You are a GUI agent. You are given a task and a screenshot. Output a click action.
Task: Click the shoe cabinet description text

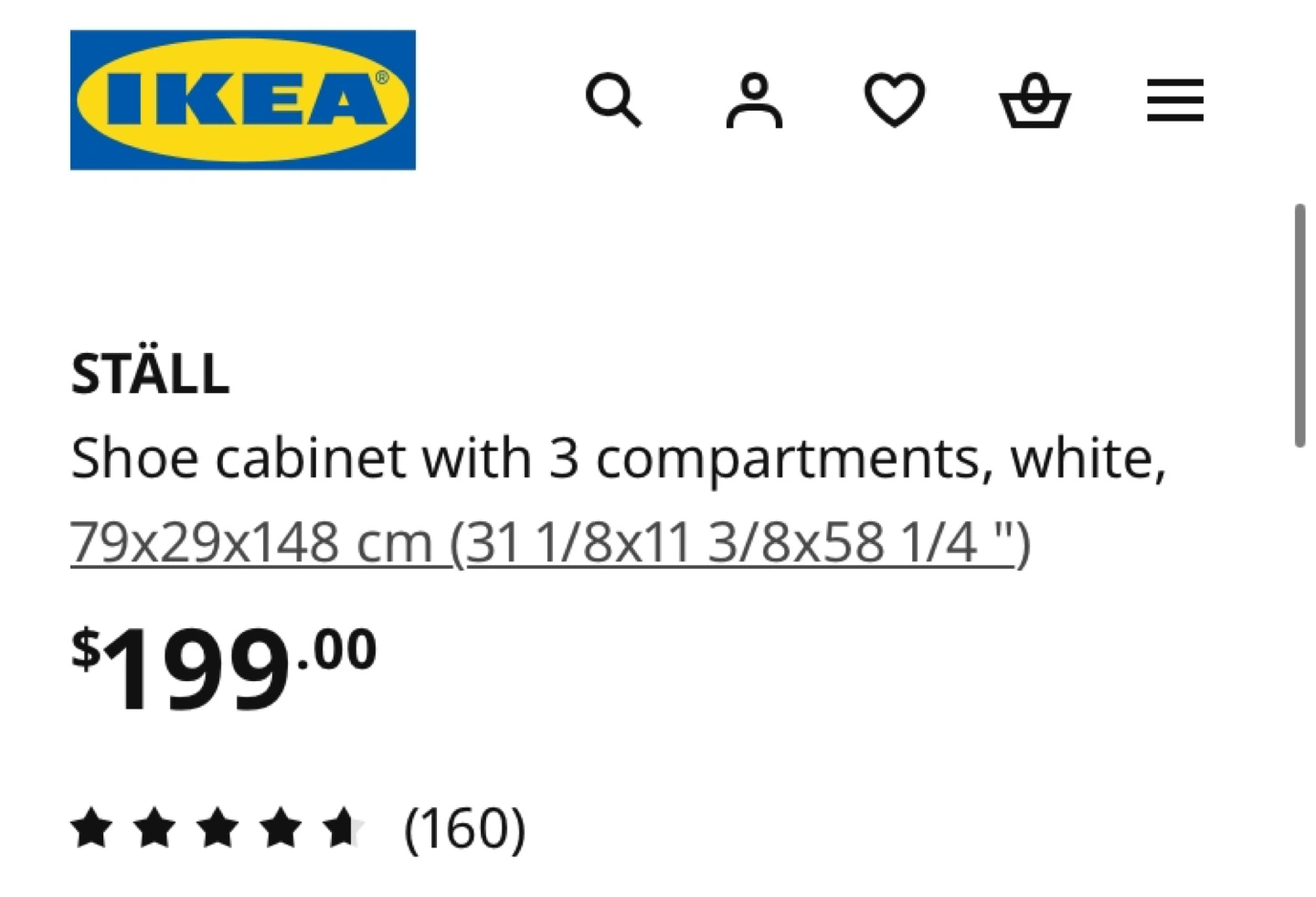tap(619, 458)
